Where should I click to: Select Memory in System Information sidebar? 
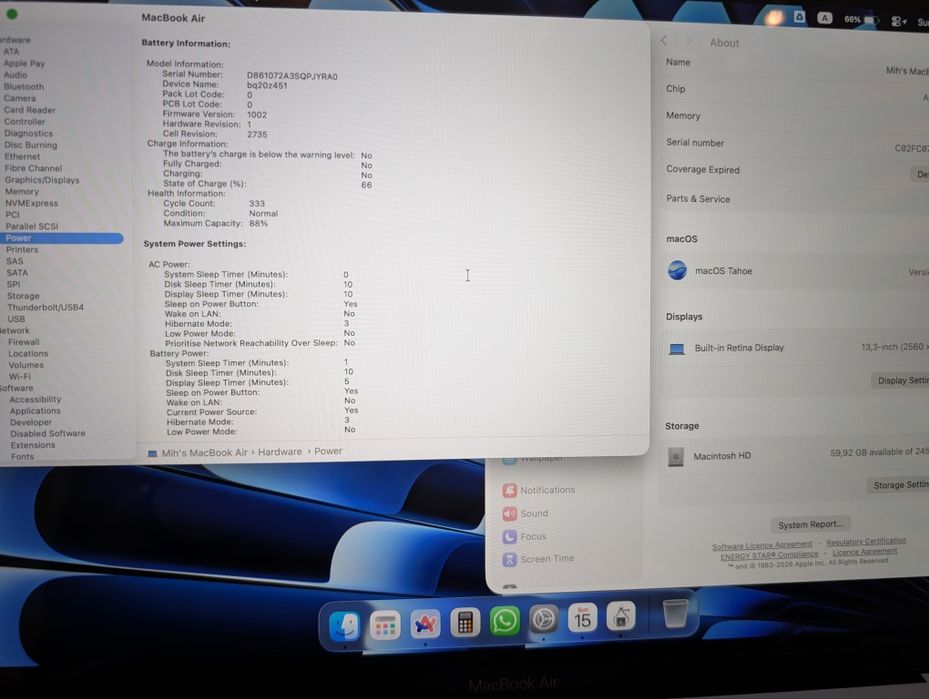pyautogui.click(x=21, y=191)
